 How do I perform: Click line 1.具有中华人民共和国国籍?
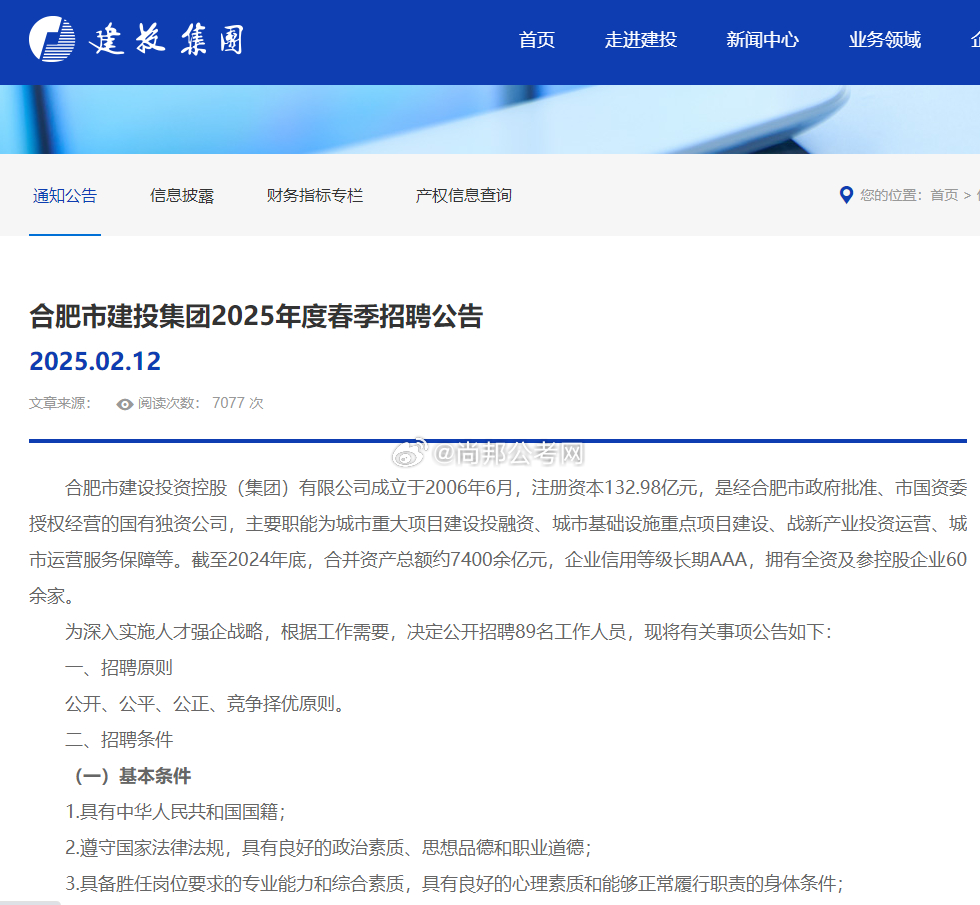[x=175, y=812]
